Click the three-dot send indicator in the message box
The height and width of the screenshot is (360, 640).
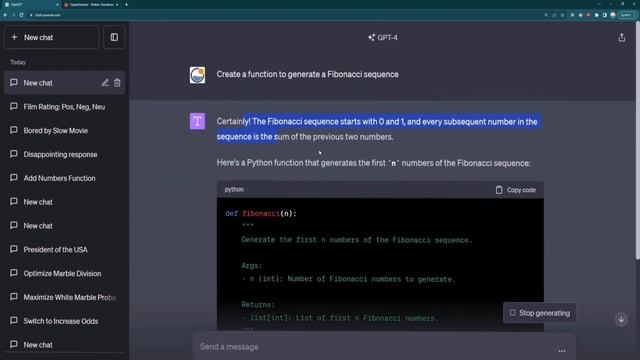tap(562, 351)
